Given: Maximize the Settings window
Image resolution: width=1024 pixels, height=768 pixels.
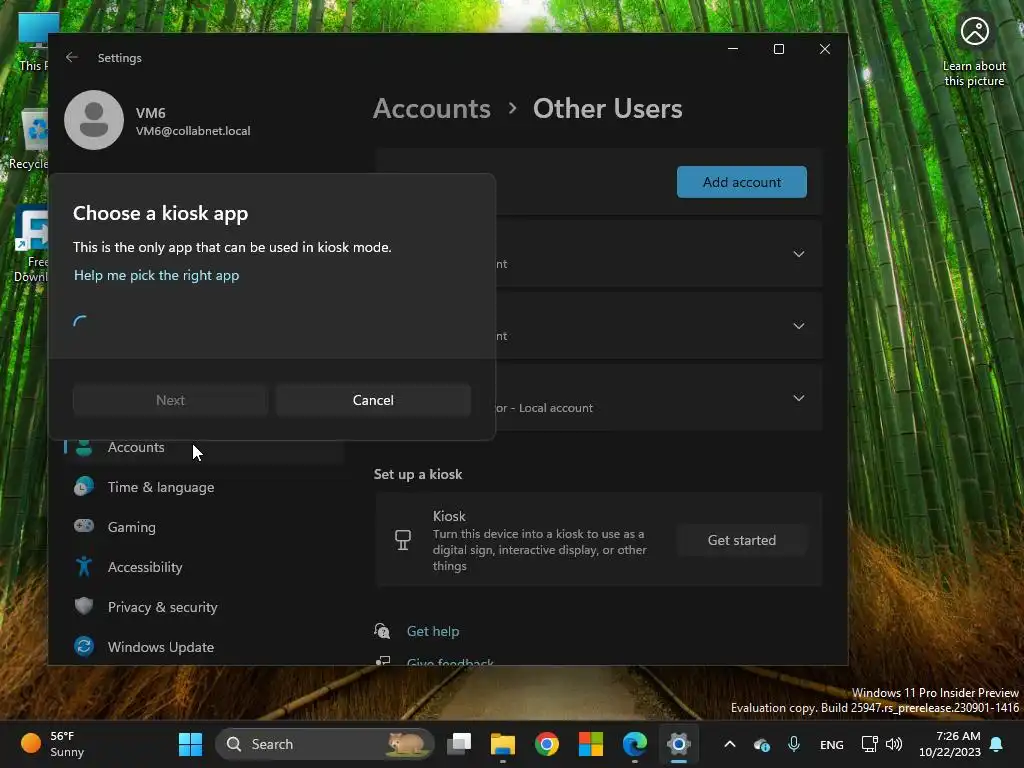Looking at the screenshot, I should pyautogui.click(x=778, y=49).
